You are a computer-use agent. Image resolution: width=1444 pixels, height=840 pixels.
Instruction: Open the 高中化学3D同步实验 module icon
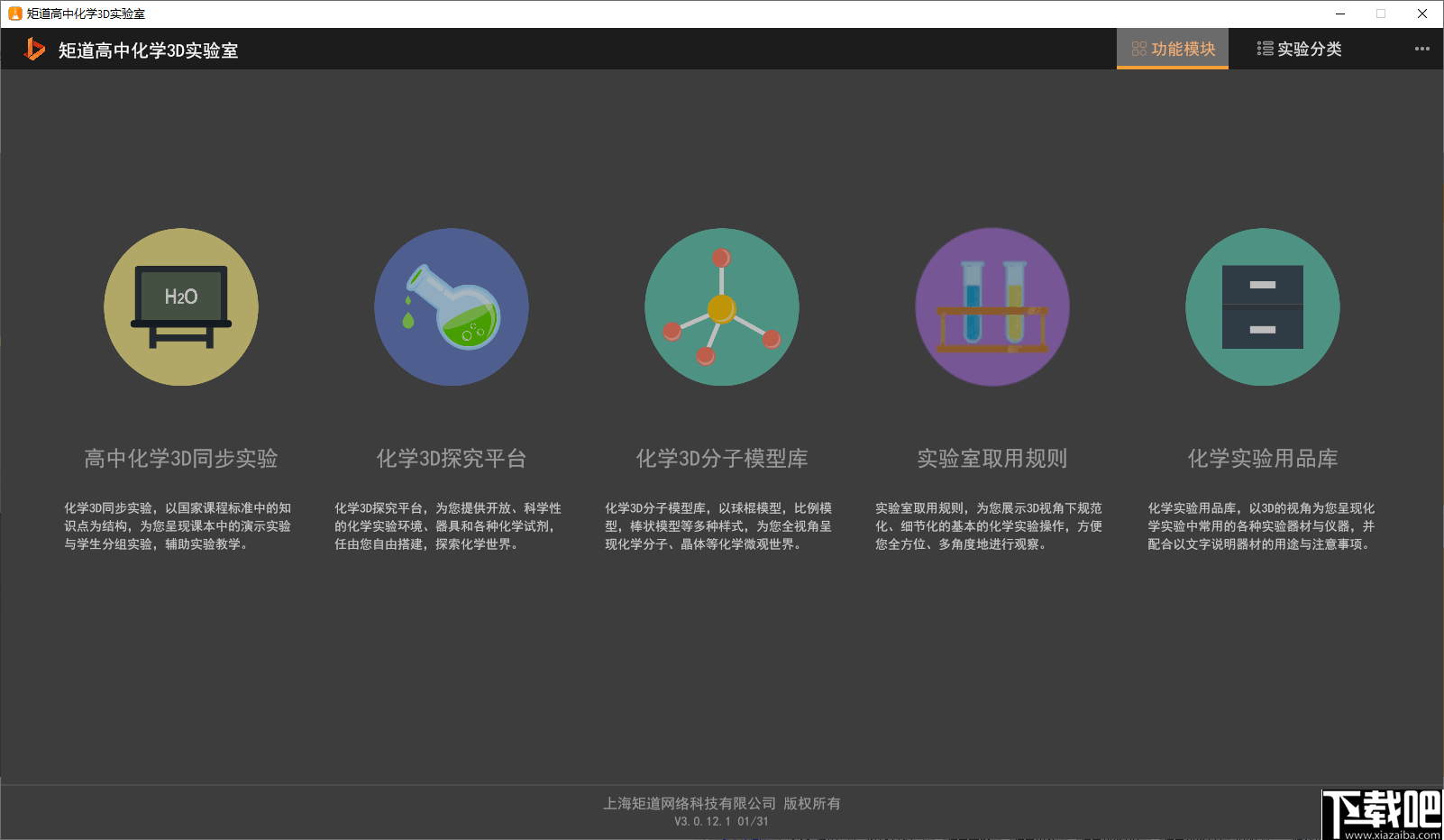pyautogui.click(x=181, y=306)
